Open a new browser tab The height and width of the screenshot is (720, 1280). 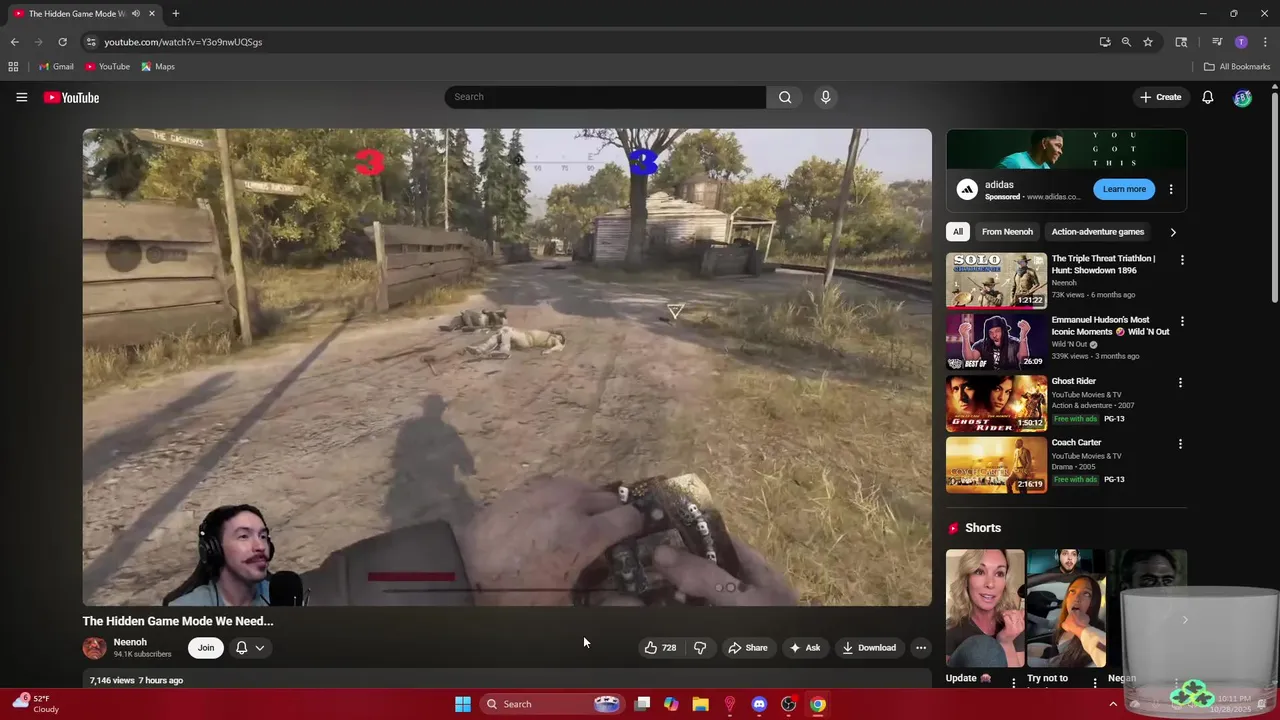click(x=175, y=14)
